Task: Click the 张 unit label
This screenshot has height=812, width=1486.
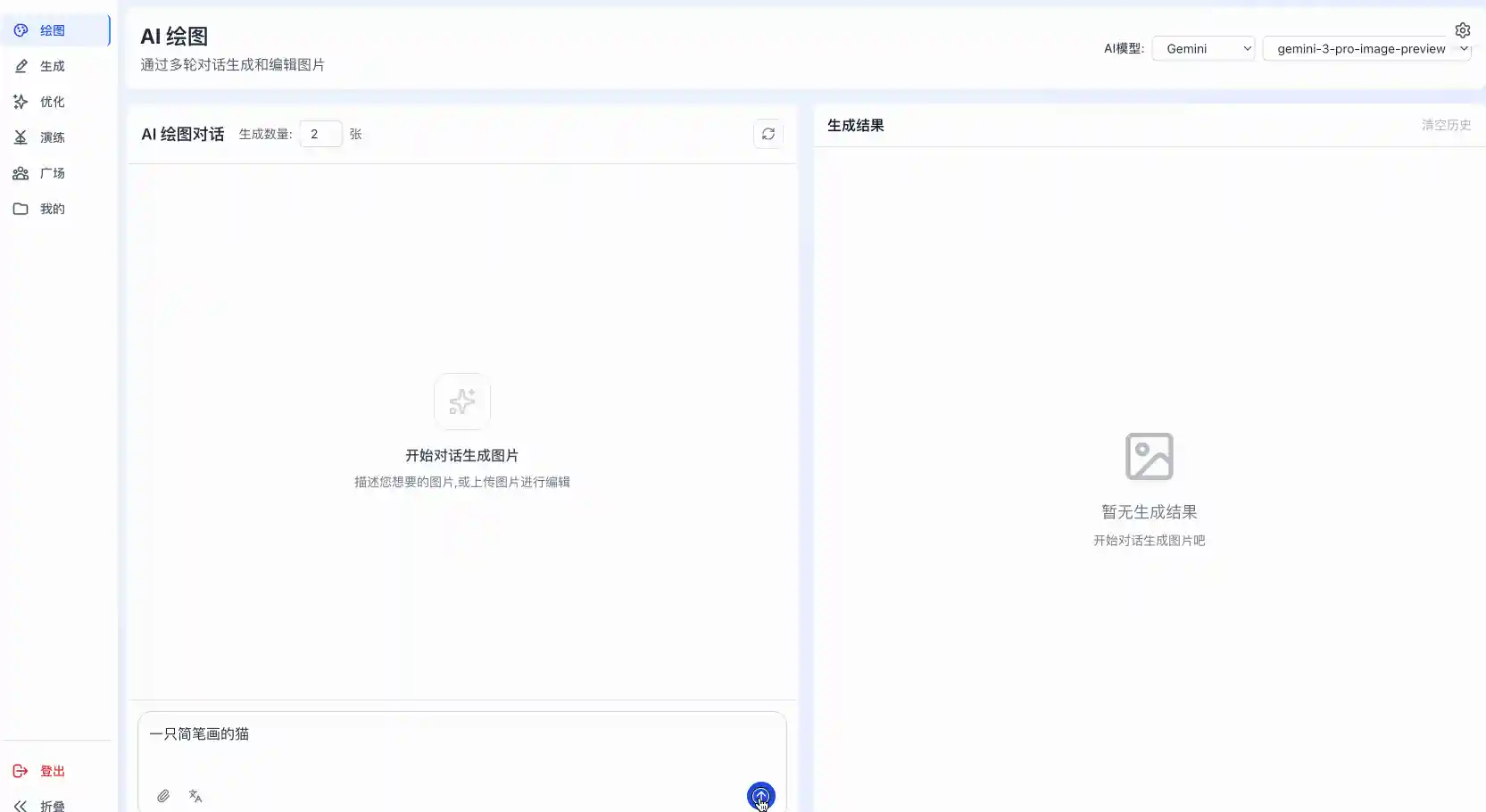Action: 355,134
